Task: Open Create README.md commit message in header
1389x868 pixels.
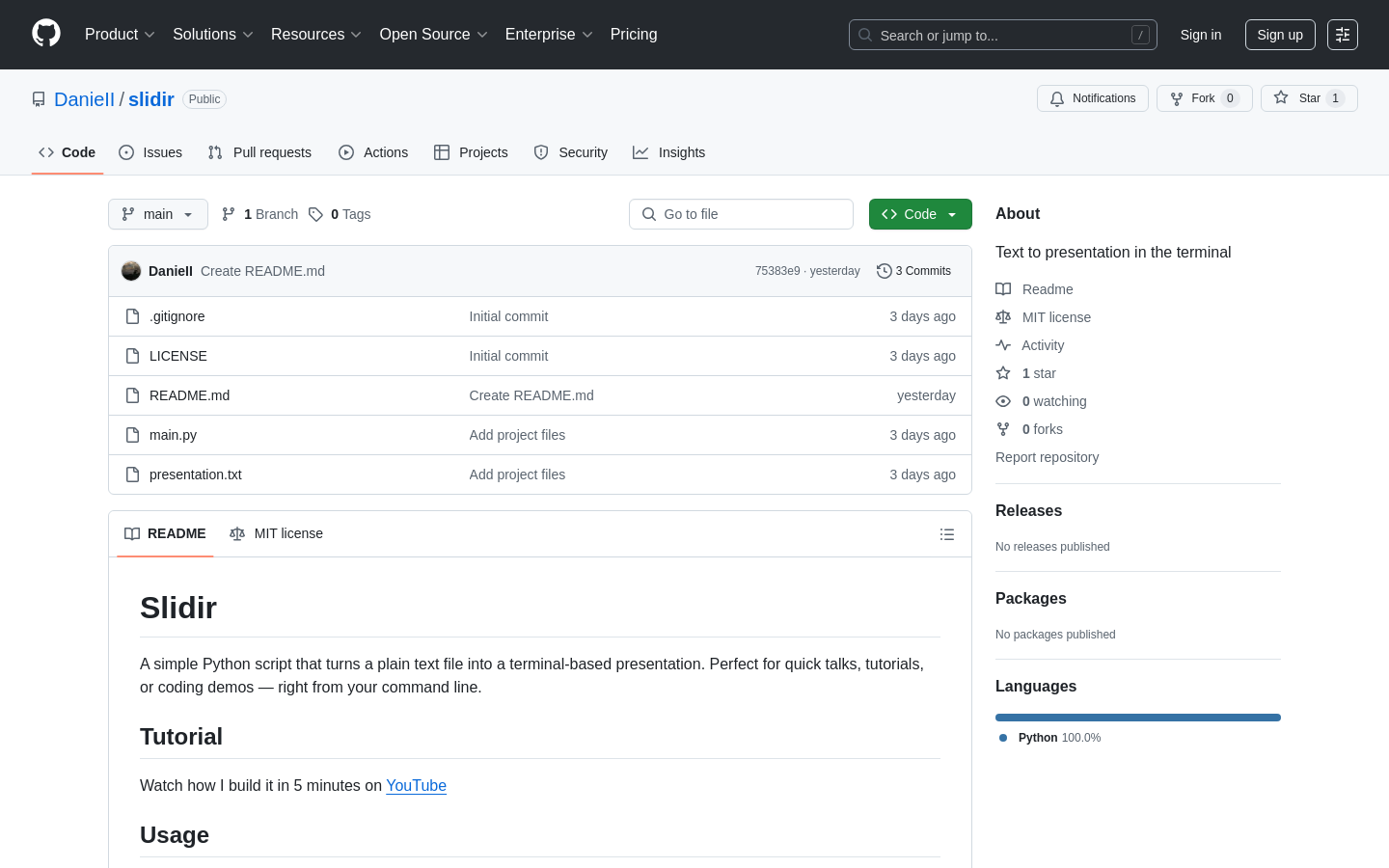Action: (x=262, y=271)
